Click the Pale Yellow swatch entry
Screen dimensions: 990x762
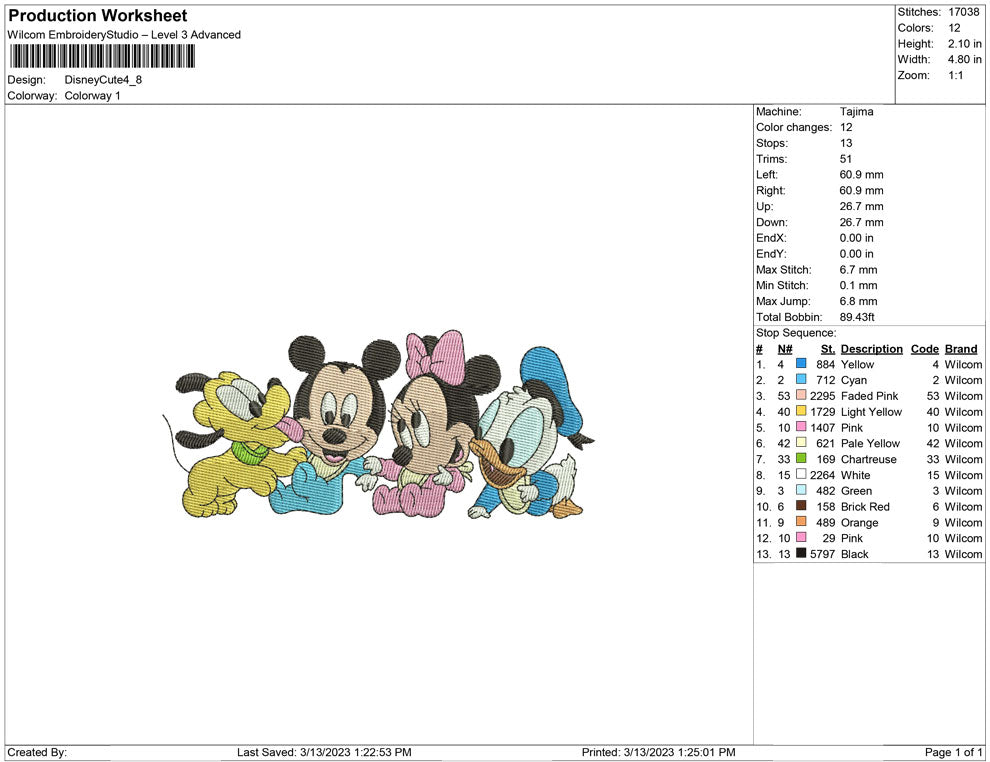pos(802,443)
